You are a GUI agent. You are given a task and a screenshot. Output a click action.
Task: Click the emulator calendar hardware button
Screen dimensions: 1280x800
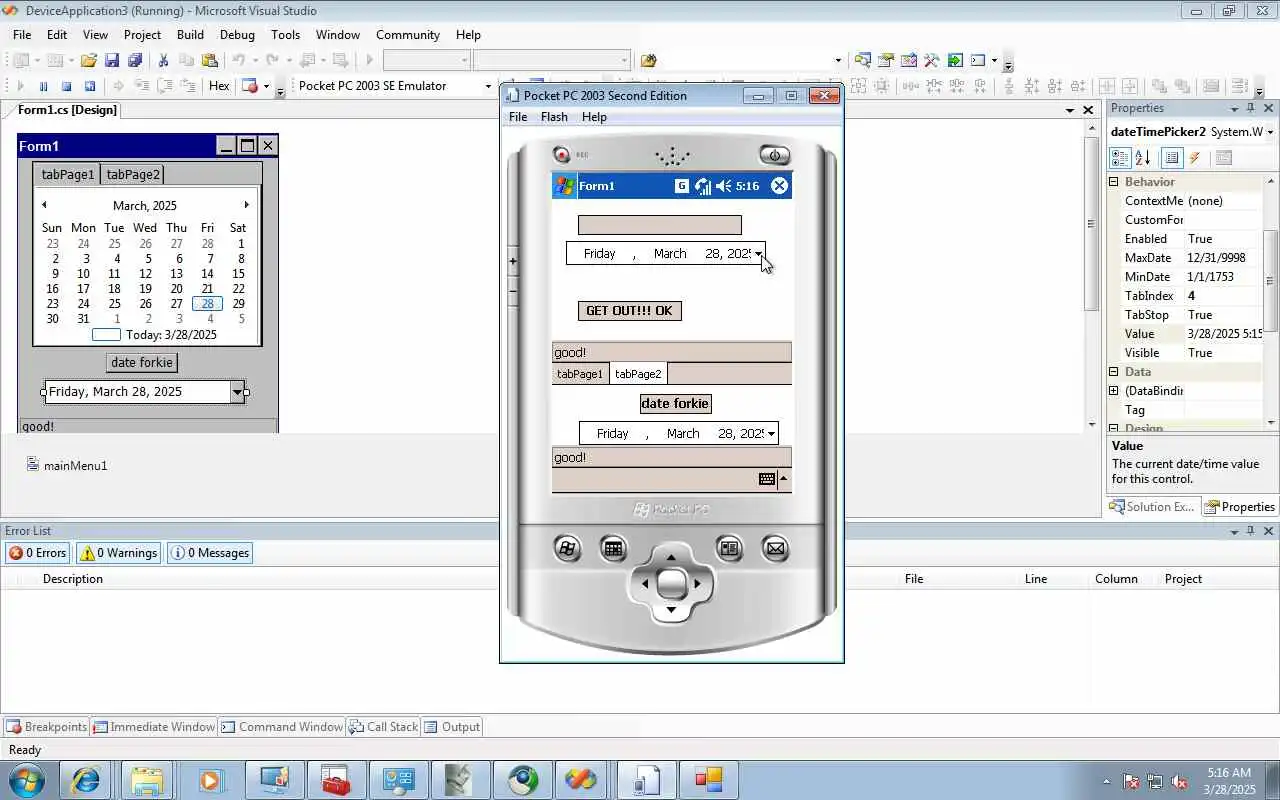coord(613,548)
